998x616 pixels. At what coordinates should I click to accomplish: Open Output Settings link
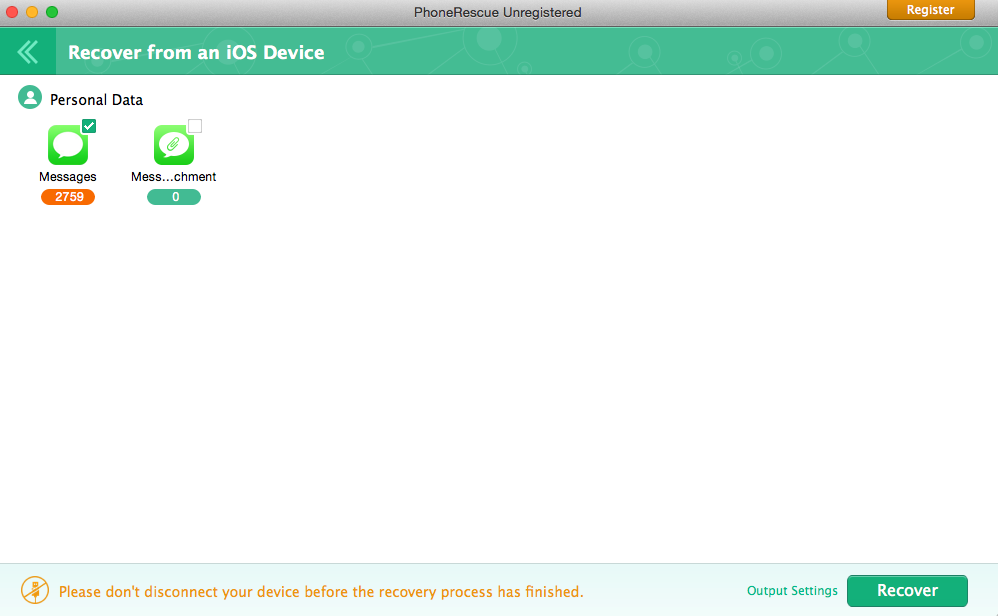click(792, 591)
